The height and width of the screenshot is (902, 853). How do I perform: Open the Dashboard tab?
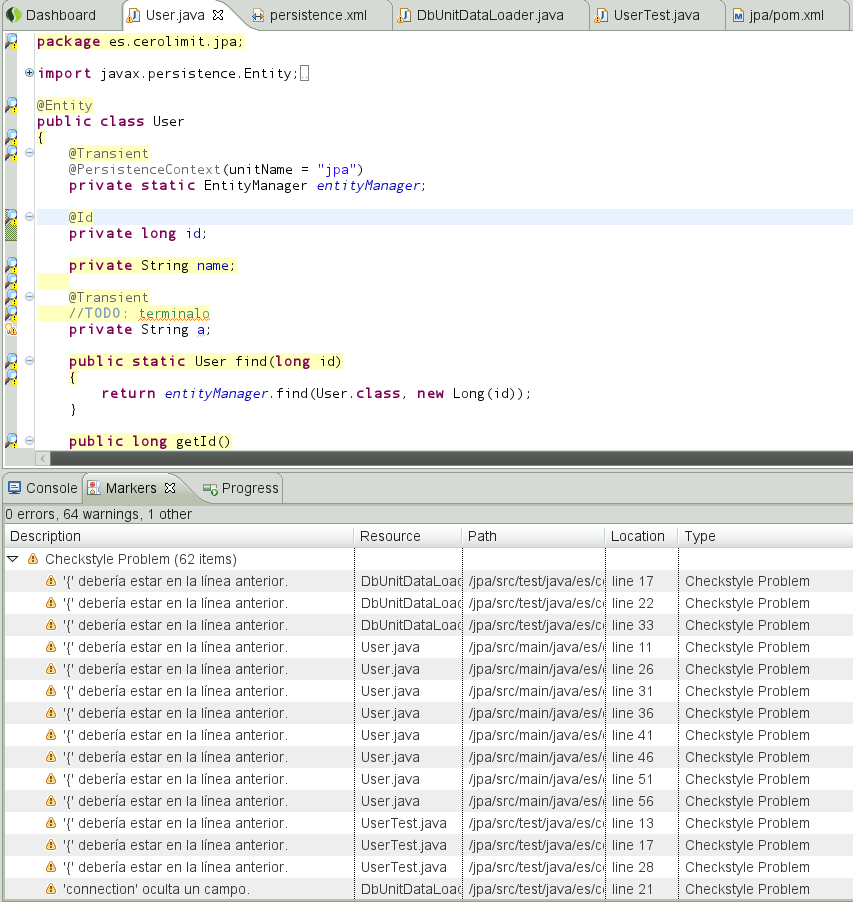tap(52, 15)
